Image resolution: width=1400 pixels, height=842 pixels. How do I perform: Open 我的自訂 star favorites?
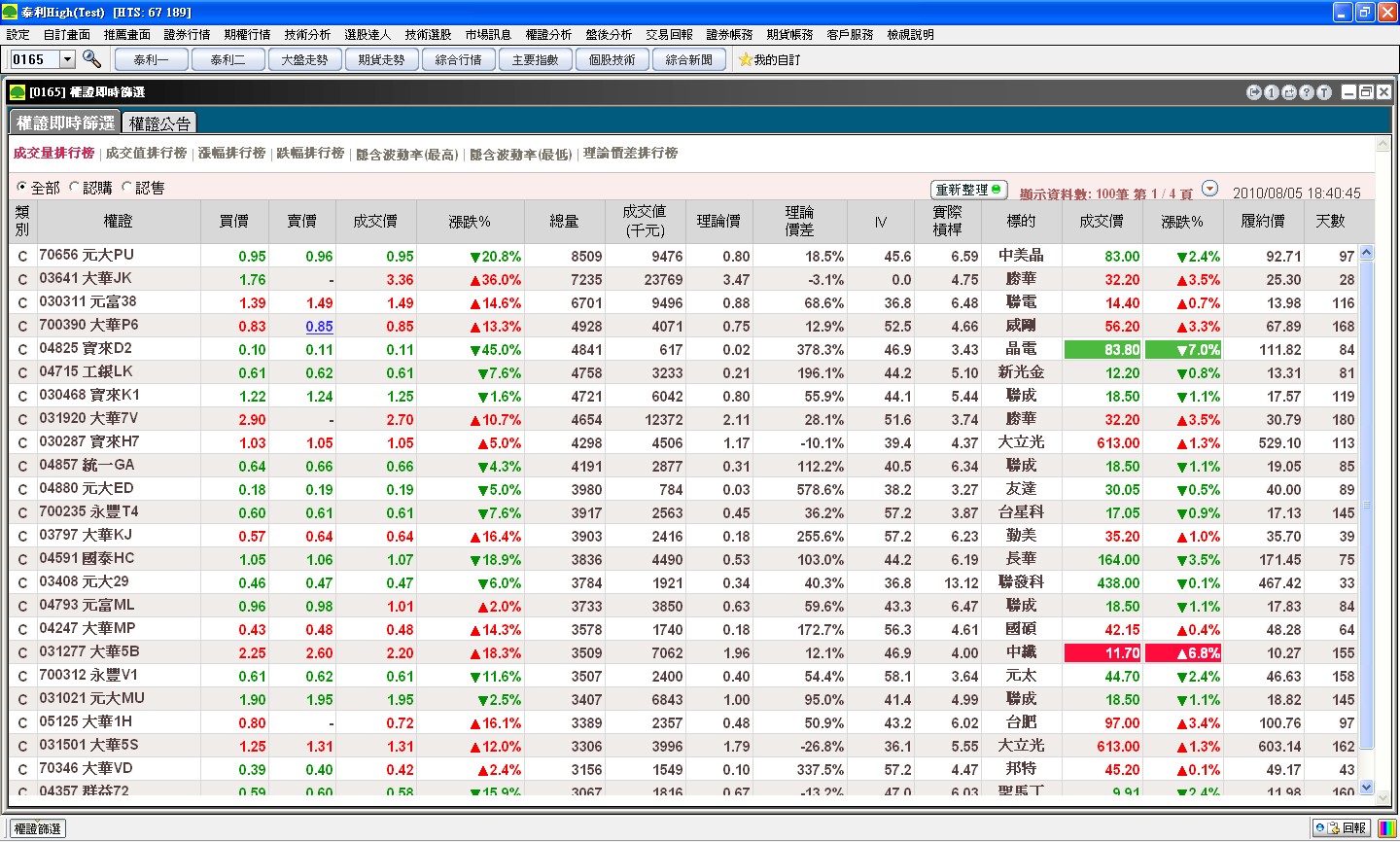(x=769, y=59)
